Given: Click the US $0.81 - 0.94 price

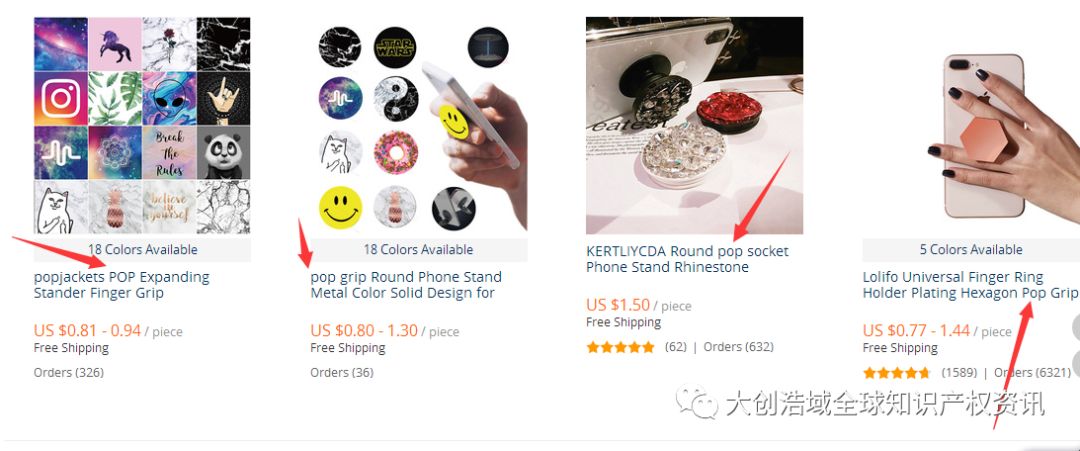Looking at the screenshot, I should point(87,331).
